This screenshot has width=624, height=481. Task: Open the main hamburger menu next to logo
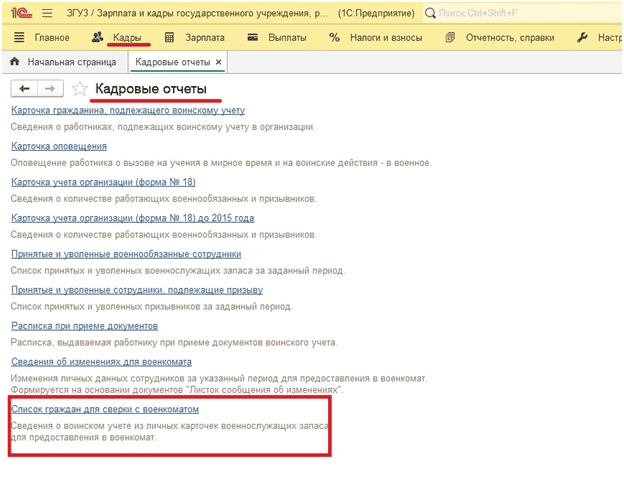[x=47, y=13]
